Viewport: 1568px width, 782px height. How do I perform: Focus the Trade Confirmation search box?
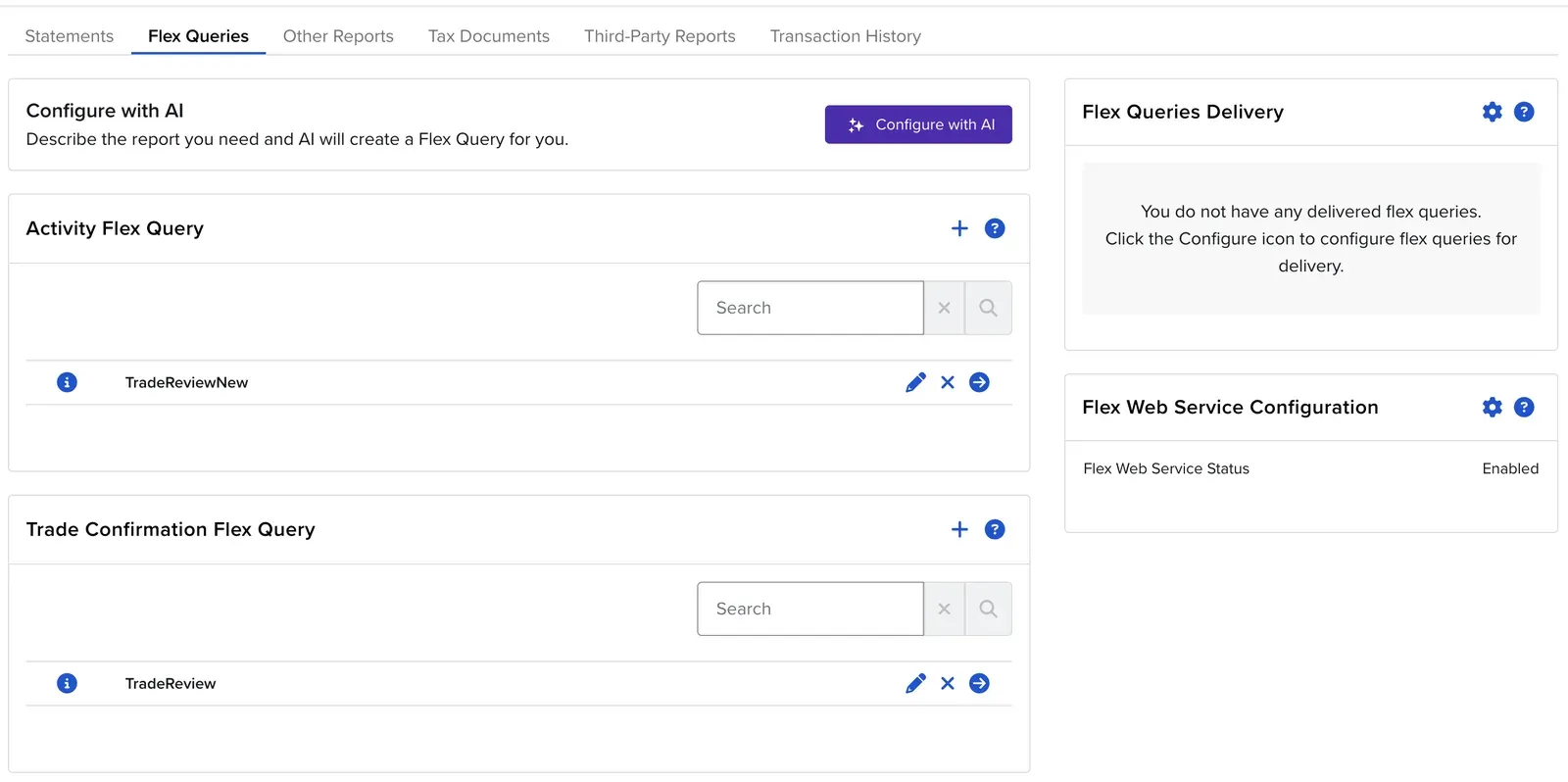click(x=810, y=609)
